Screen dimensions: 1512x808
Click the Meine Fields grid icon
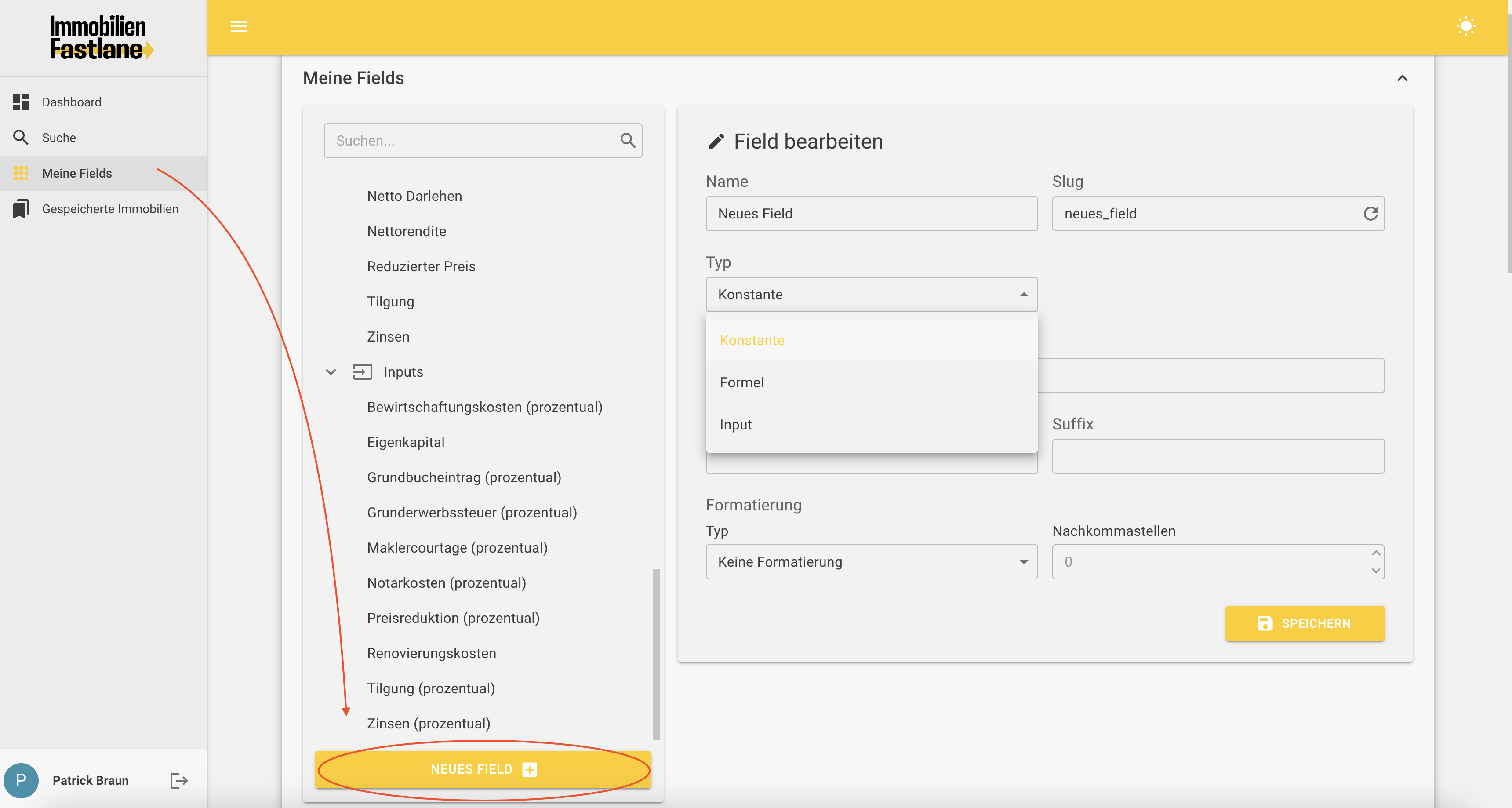coord(21,173)
